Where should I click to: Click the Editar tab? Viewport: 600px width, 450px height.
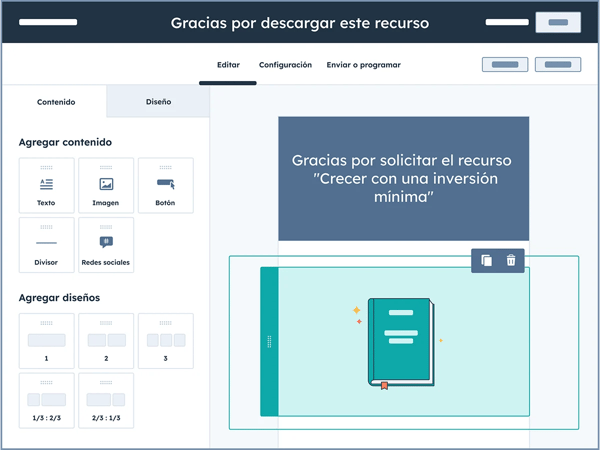point(228,65)
